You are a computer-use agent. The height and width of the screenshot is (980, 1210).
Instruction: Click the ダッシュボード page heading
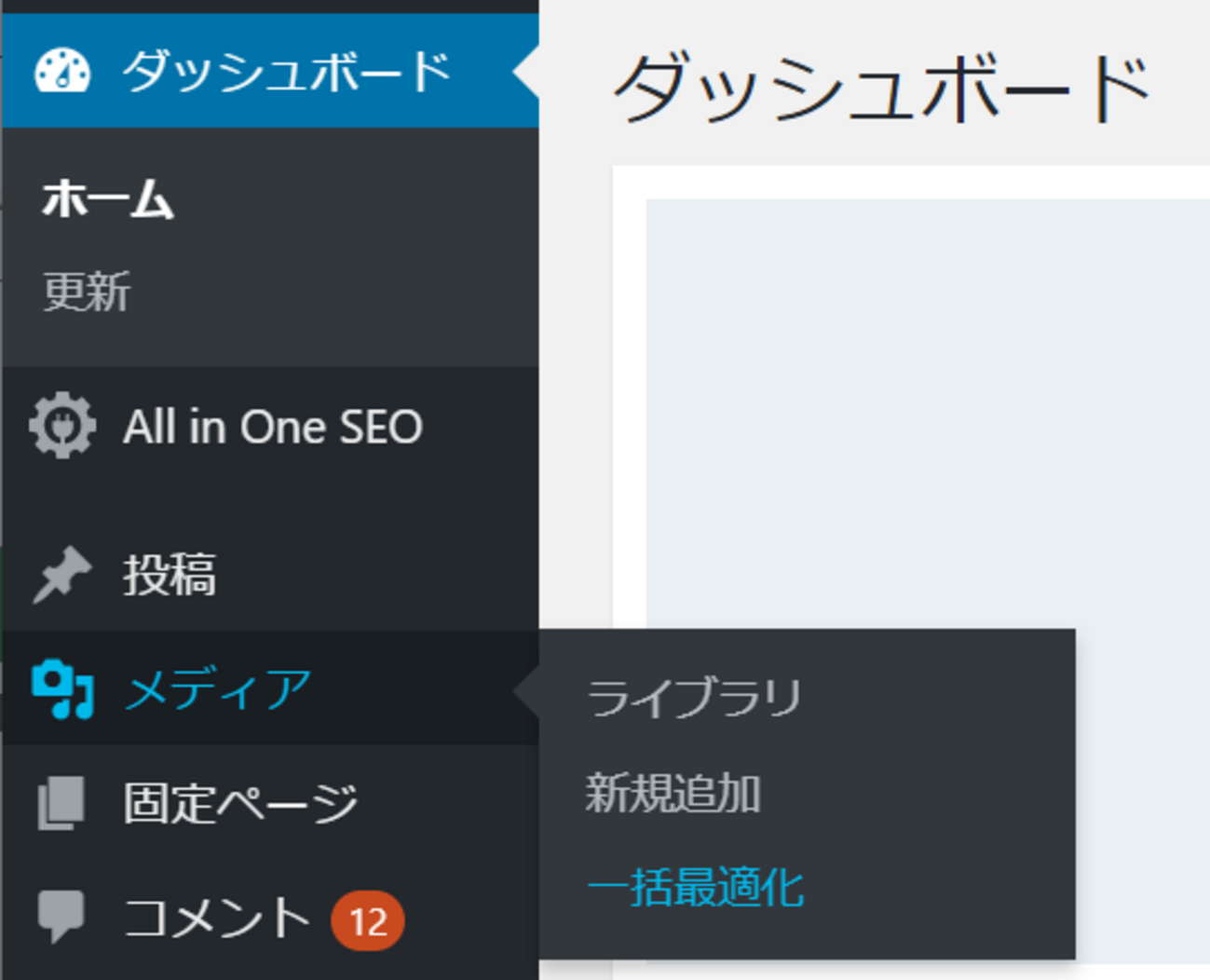[x=881, y=88]
